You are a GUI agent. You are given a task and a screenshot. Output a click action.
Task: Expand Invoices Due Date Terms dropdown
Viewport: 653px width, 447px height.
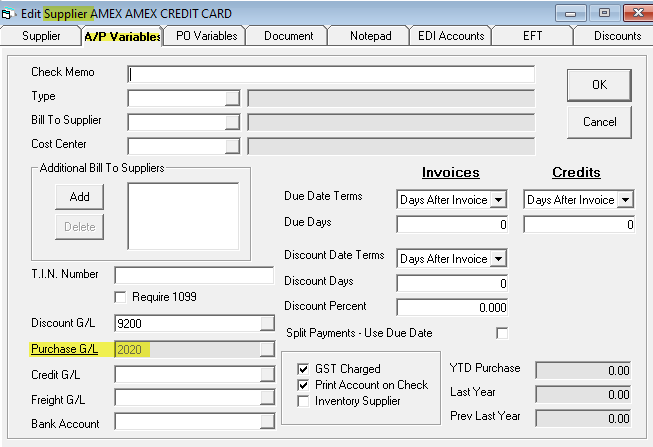498,200
